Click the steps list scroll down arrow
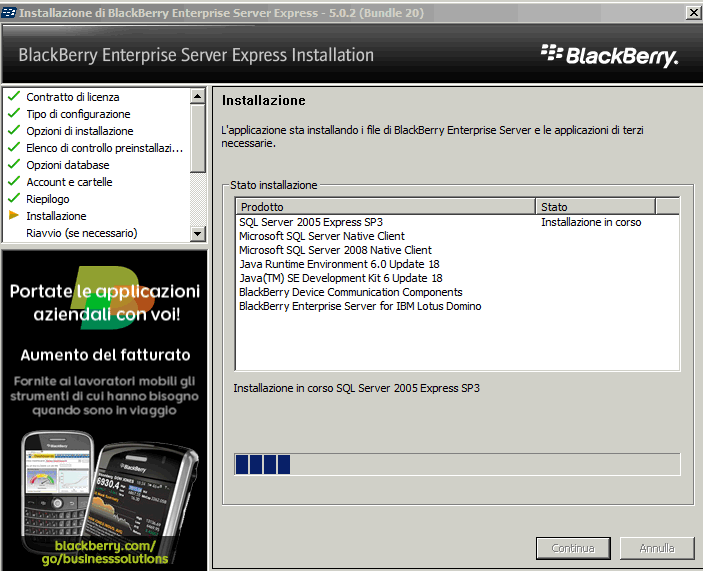 click(x=198, y=234)
